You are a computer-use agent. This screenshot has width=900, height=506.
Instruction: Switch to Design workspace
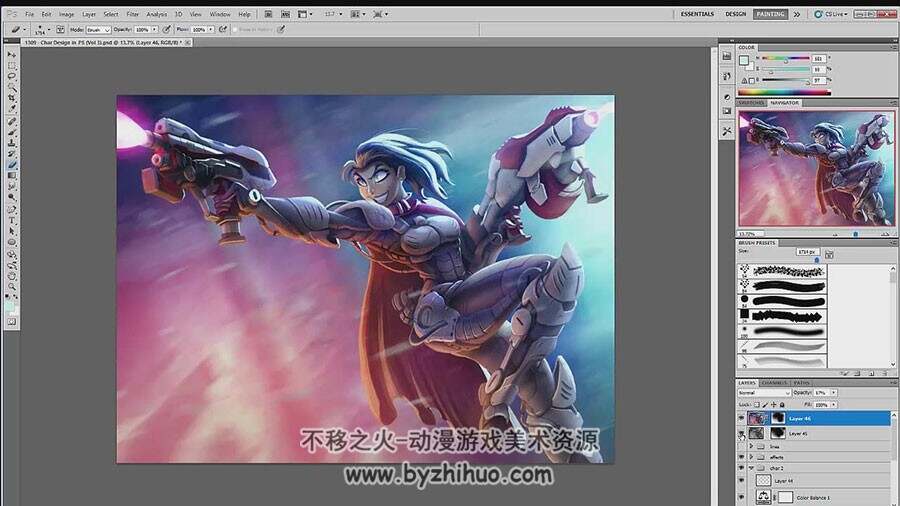735,14
